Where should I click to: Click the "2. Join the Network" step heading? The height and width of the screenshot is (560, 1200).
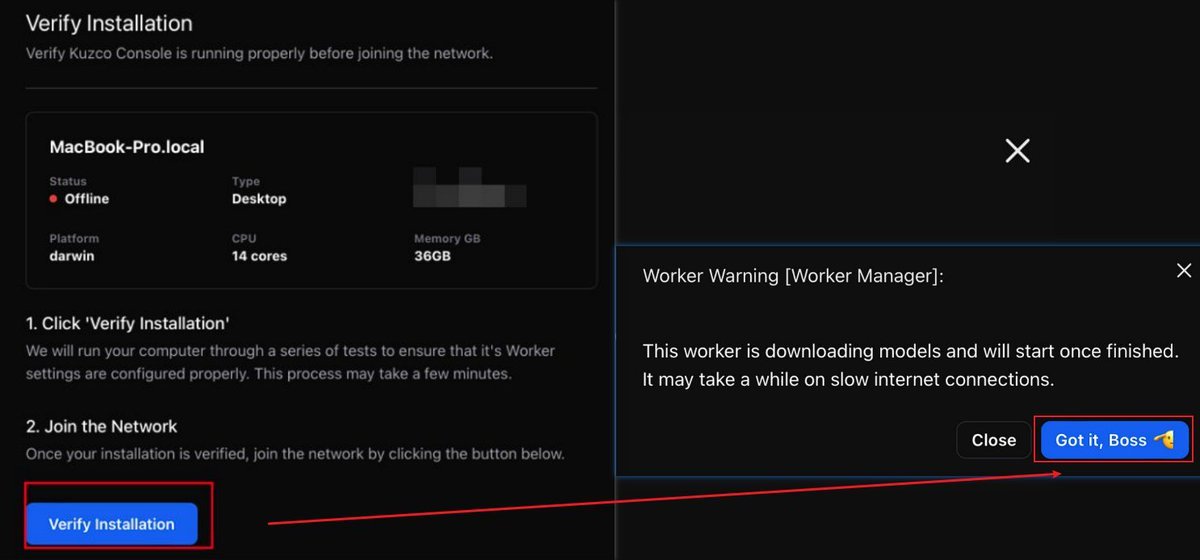102,426
